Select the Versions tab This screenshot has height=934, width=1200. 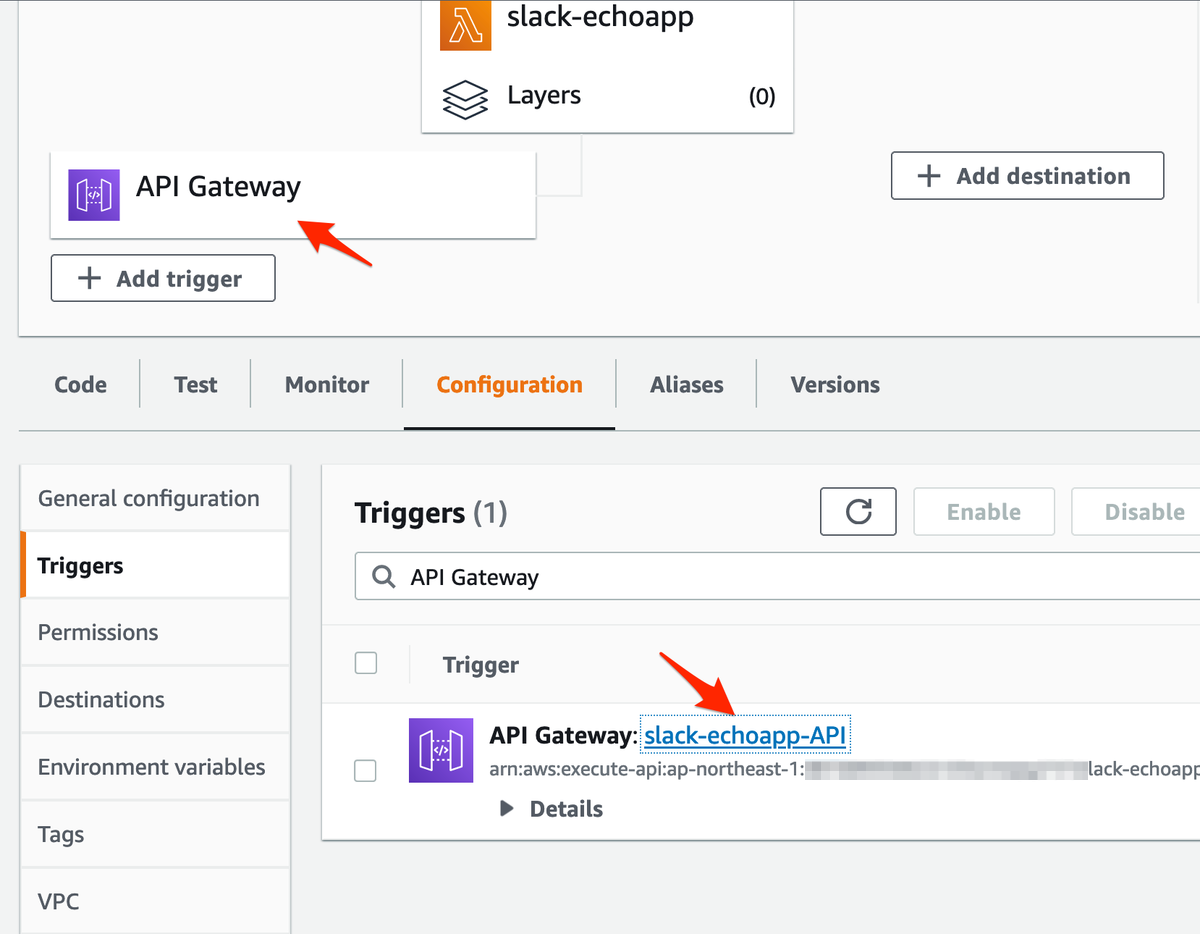(x=835, y=385)
